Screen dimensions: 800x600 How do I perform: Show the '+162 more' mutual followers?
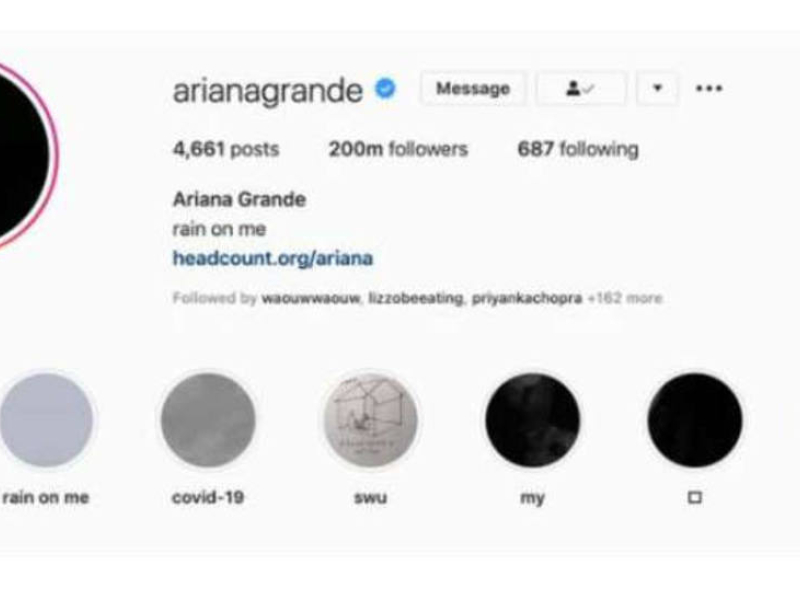pyautogui.click(x=625, y=298)
